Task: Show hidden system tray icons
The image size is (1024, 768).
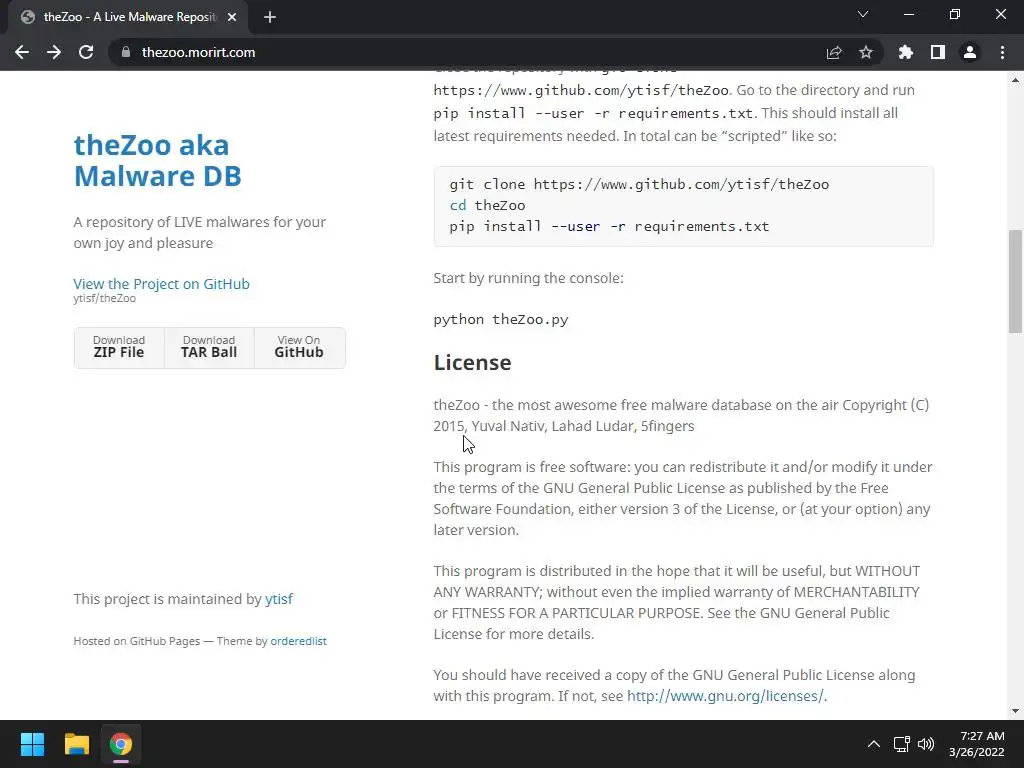Action: pyautogui.click(x=873, y=744)
